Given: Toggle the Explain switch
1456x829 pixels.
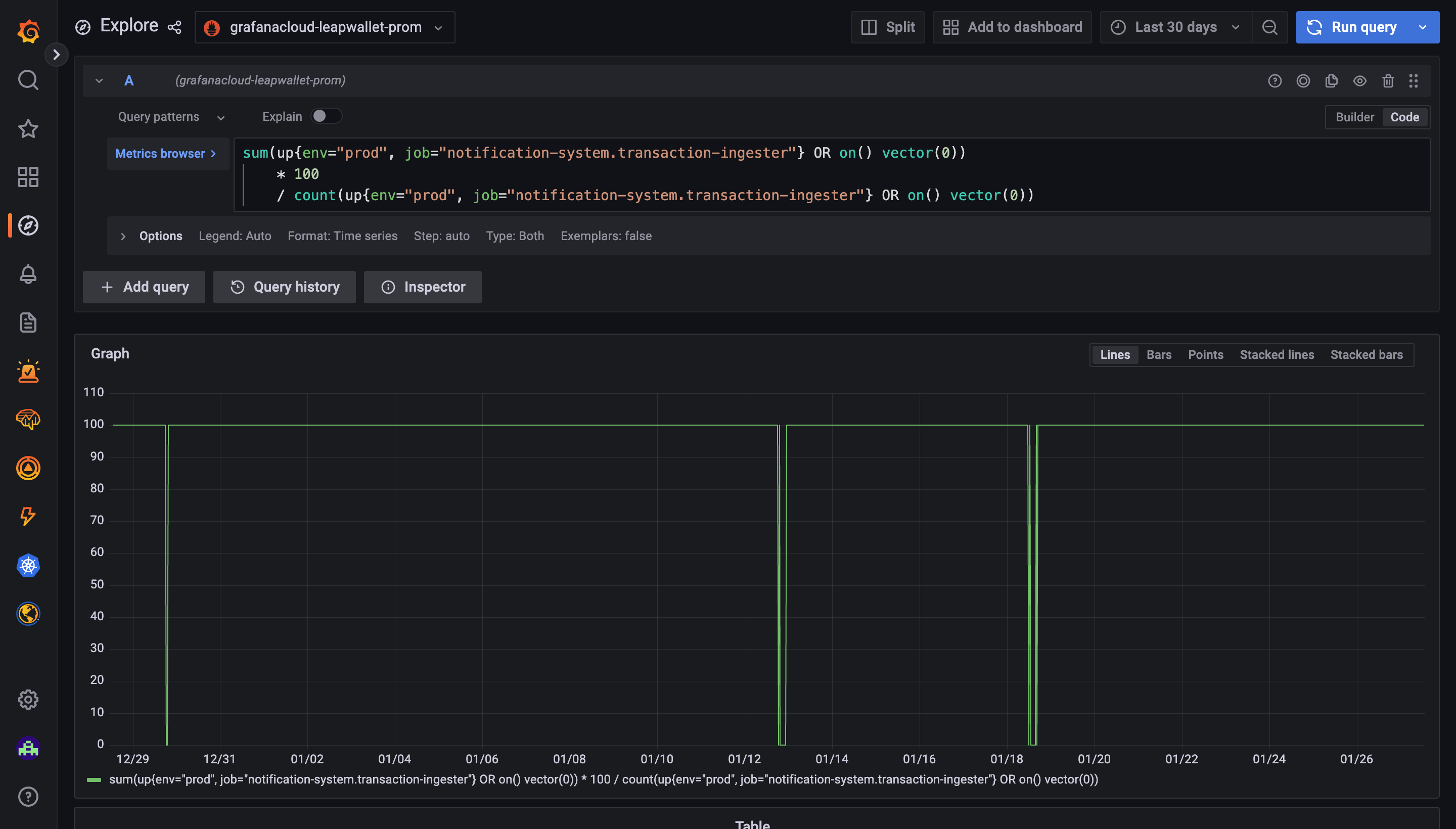Looking at the screenshot, I should pos(326,116).
